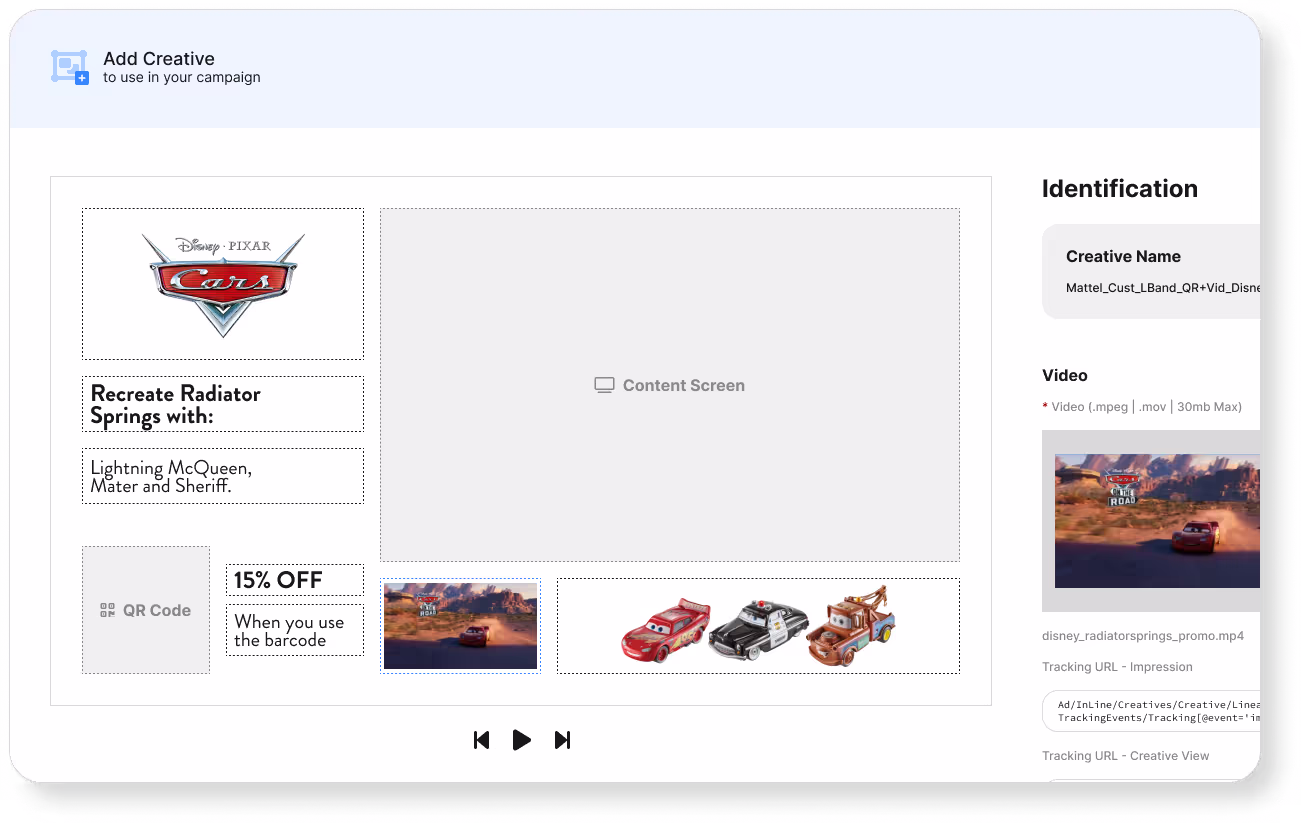The width and height of the screenshot is (1301, 823).
Task: Select the small Radiator Springs video thumbnail
Action: pyautogui.click(x=461, y=626)
